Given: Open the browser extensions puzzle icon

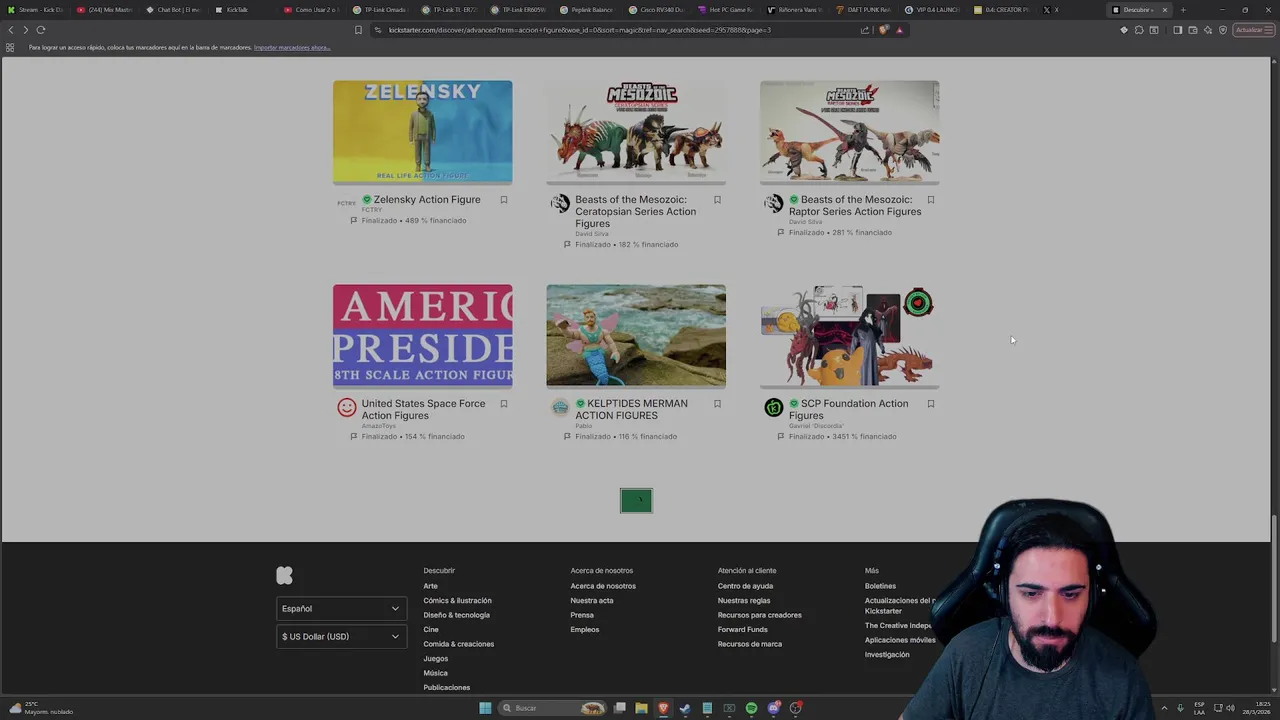Looking at the screenshot, I should click(1139, 30).
